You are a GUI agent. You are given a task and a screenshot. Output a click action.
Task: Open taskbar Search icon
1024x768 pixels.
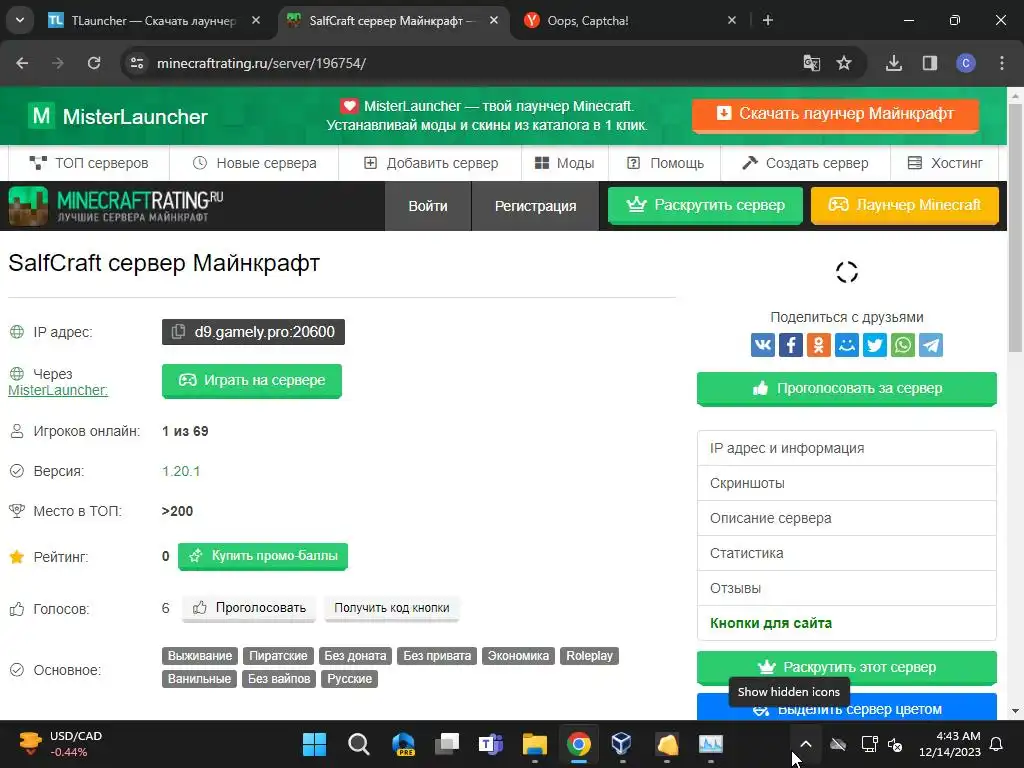(358, 744)
